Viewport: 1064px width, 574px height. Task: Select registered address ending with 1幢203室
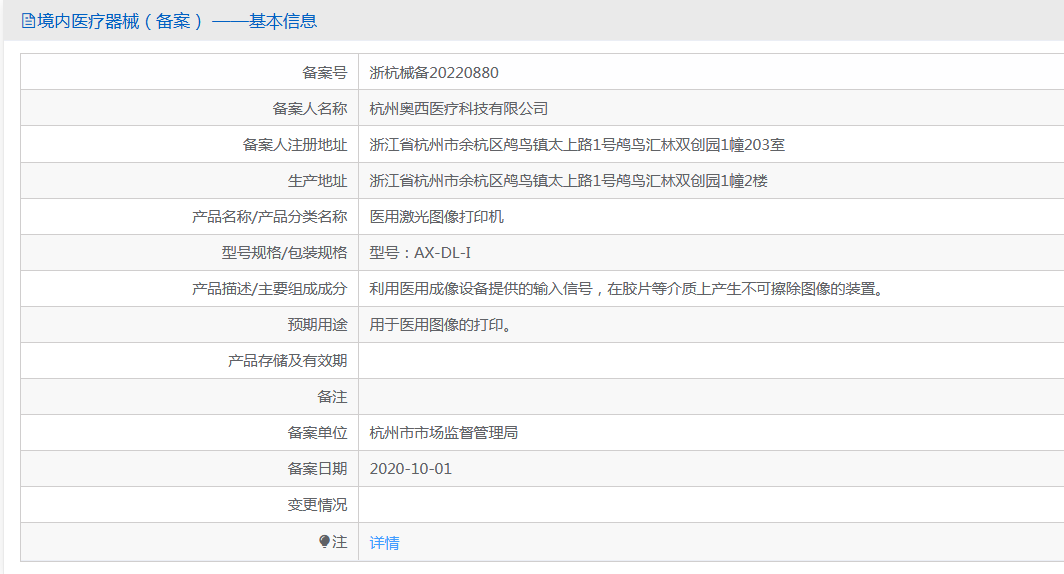click(x=577, y=145)
